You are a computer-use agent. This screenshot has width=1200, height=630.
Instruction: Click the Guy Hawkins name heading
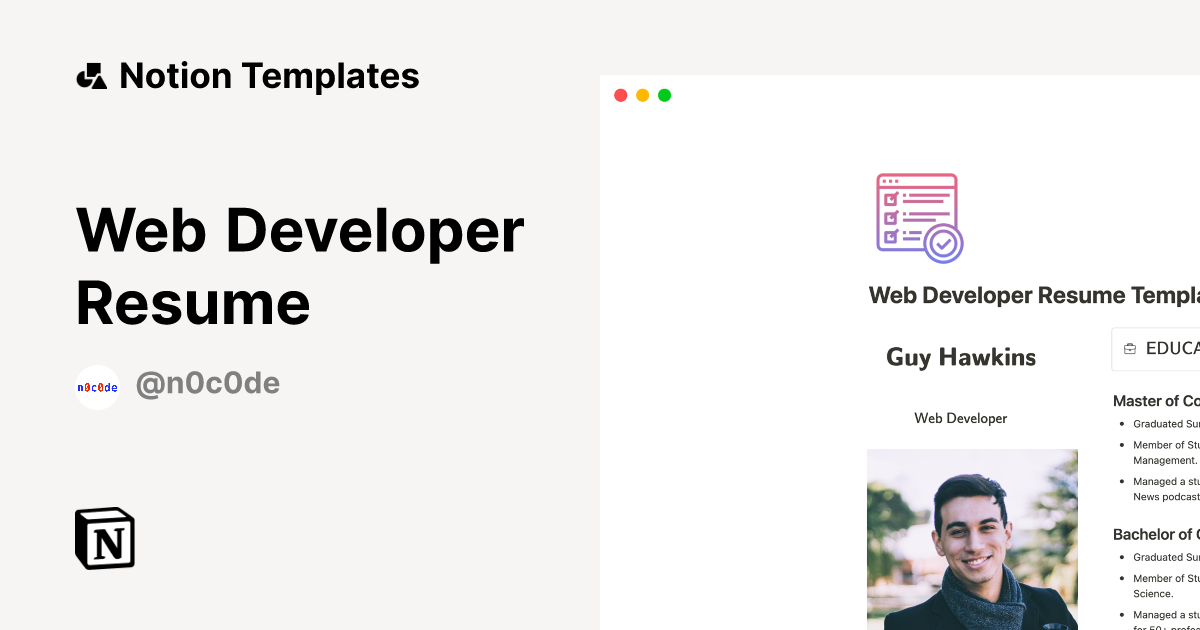961,357
